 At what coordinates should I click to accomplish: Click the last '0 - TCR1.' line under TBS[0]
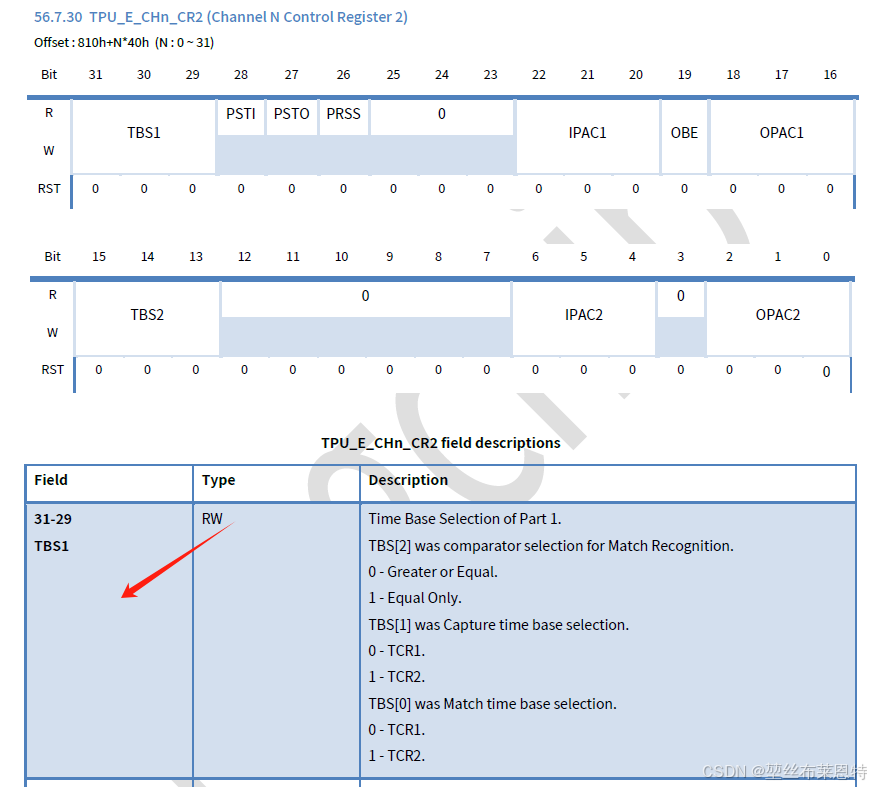[397, 730]
